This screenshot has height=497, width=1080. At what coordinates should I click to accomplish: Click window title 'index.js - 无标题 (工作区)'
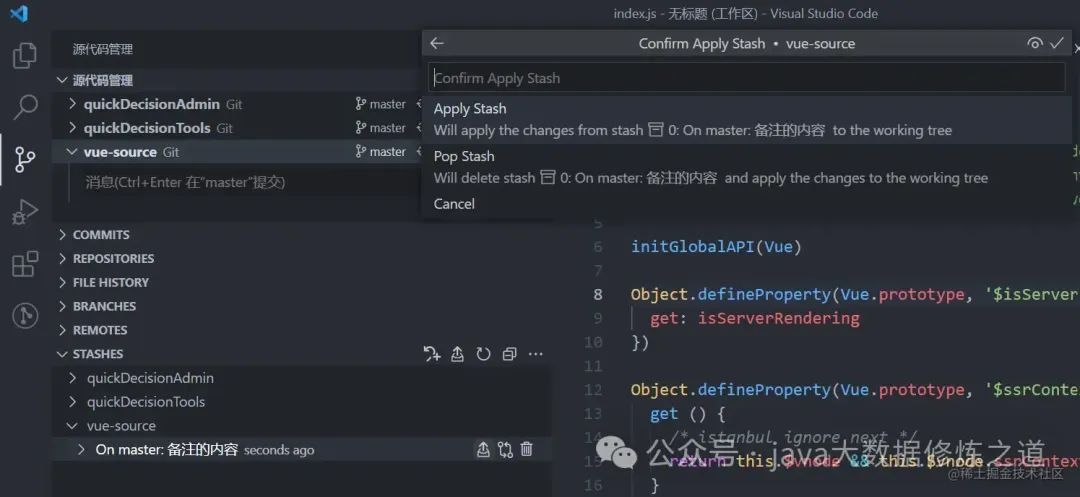685,13
